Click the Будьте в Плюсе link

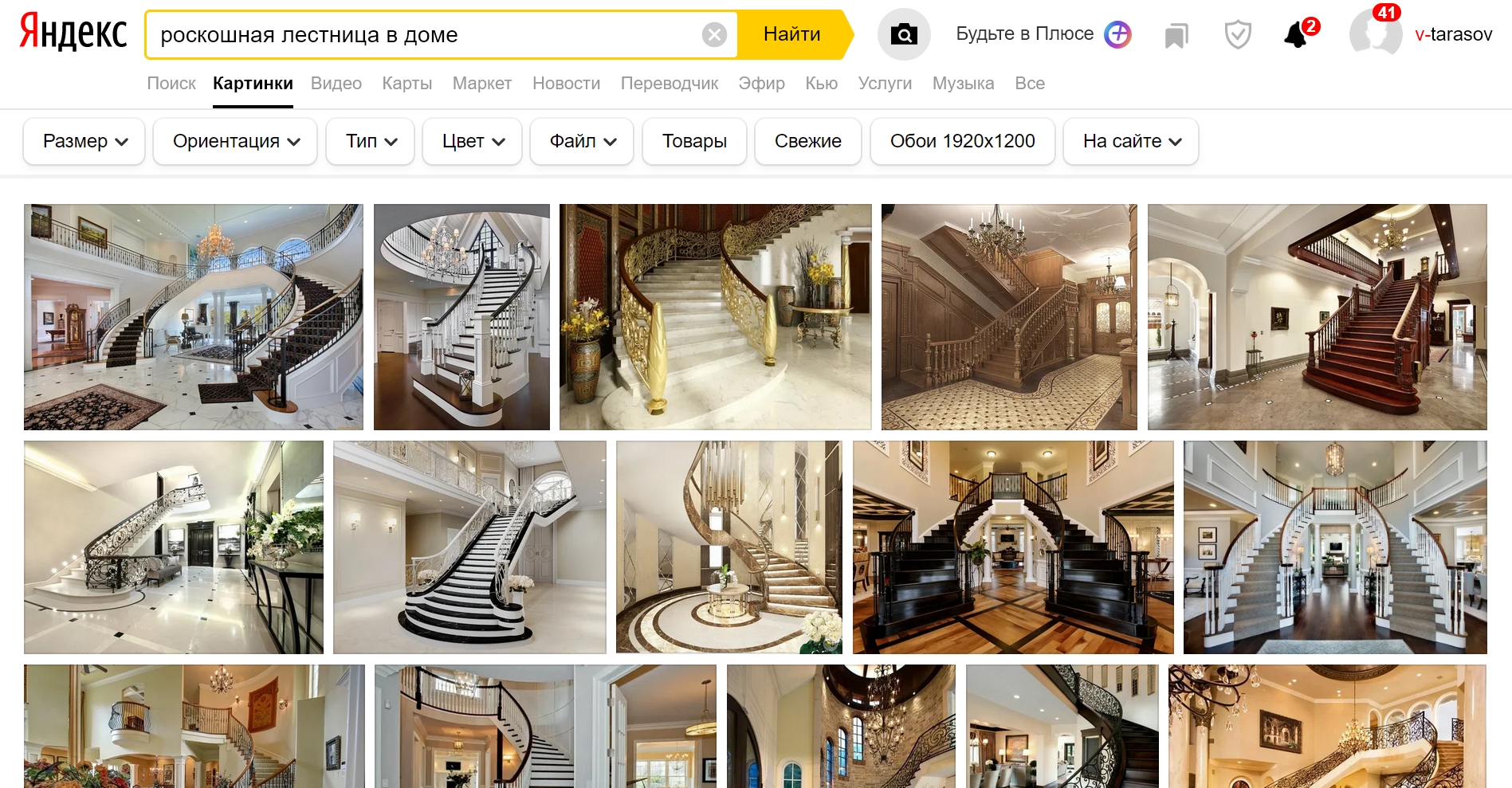tap(1024, 34)
